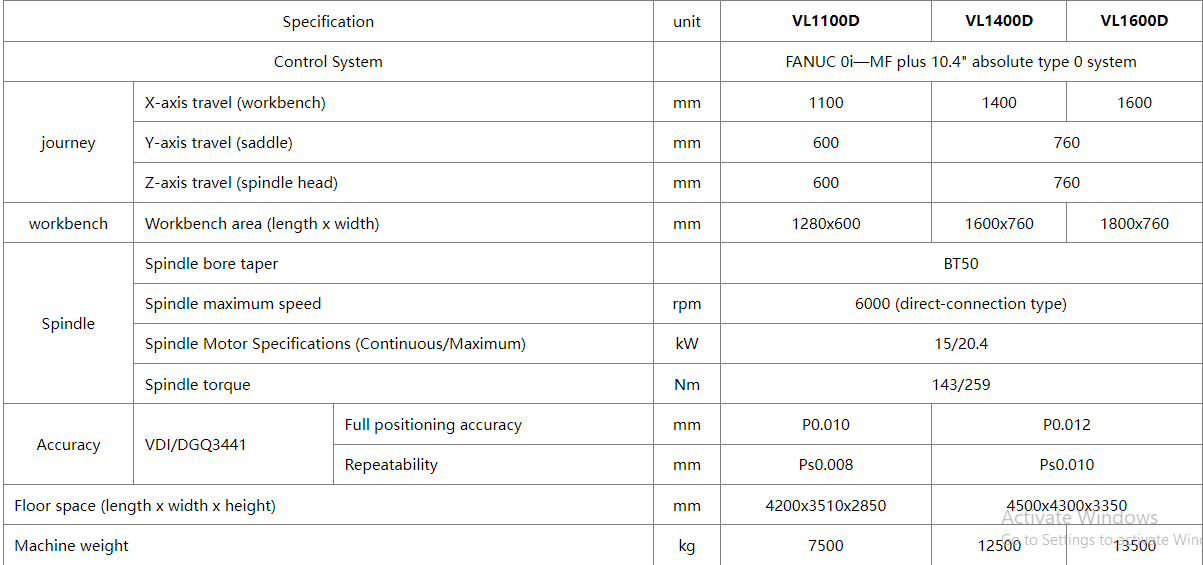Image resolution: width=1203 pixels, height=565 pixels.
Task: Click Z-axis travel (spindle head) label
Action: (241, 183)
